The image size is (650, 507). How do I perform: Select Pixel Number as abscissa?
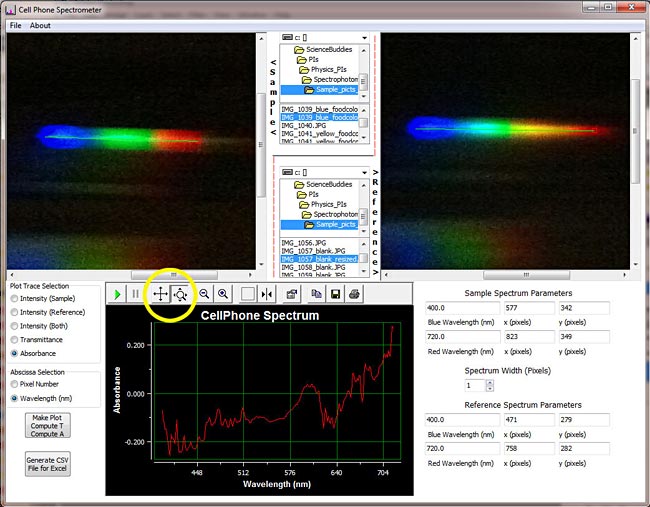click(14, 384)
